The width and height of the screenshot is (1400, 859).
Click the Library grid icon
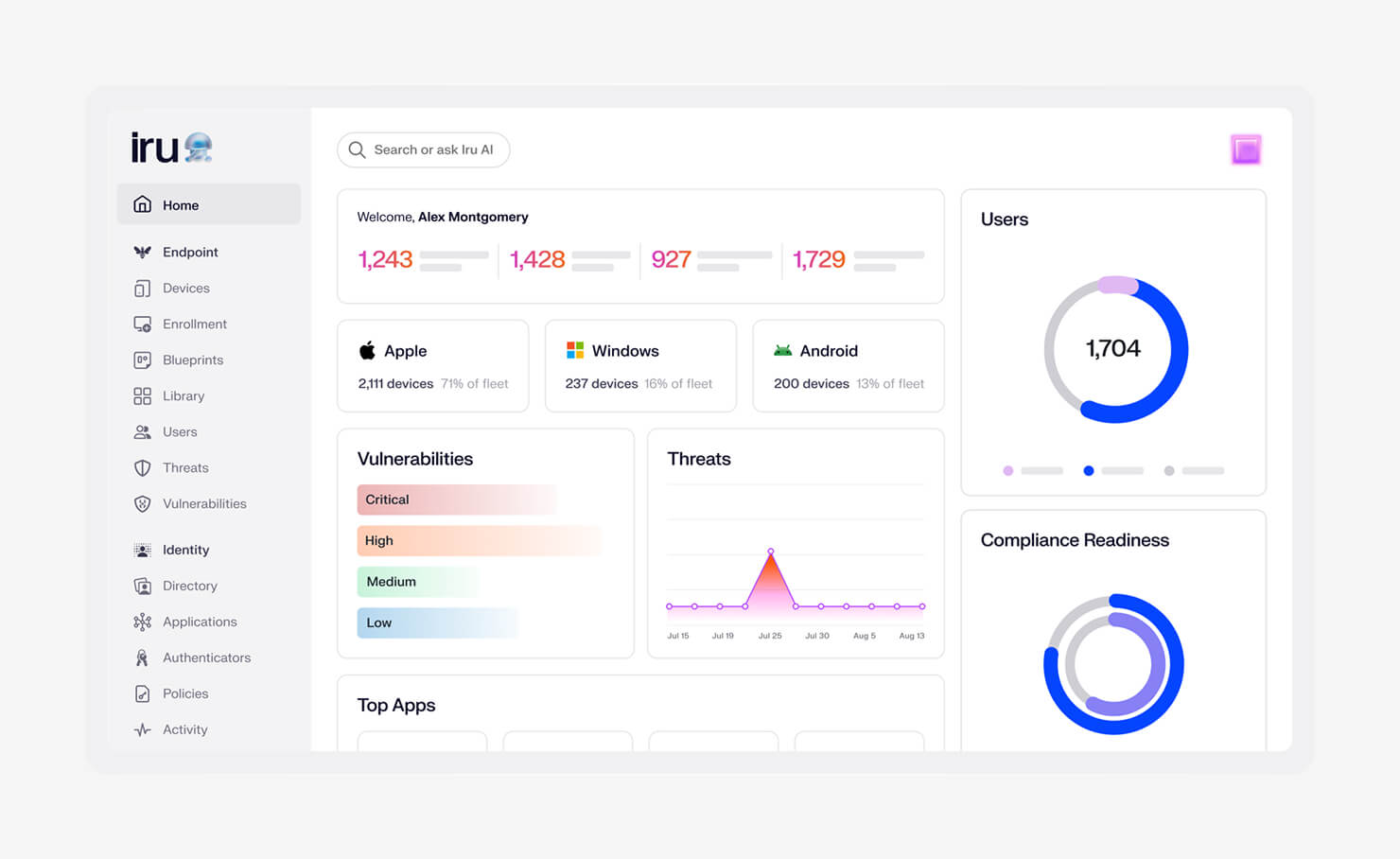point(142,395)
